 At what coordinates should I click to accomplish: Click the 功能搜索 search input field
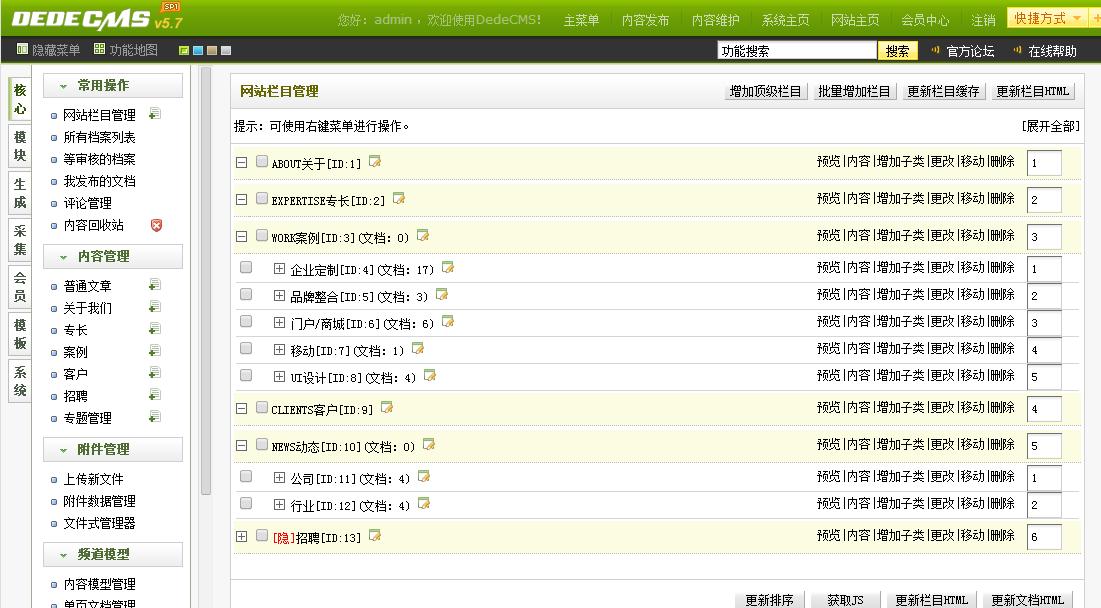[x=796, y=51]
